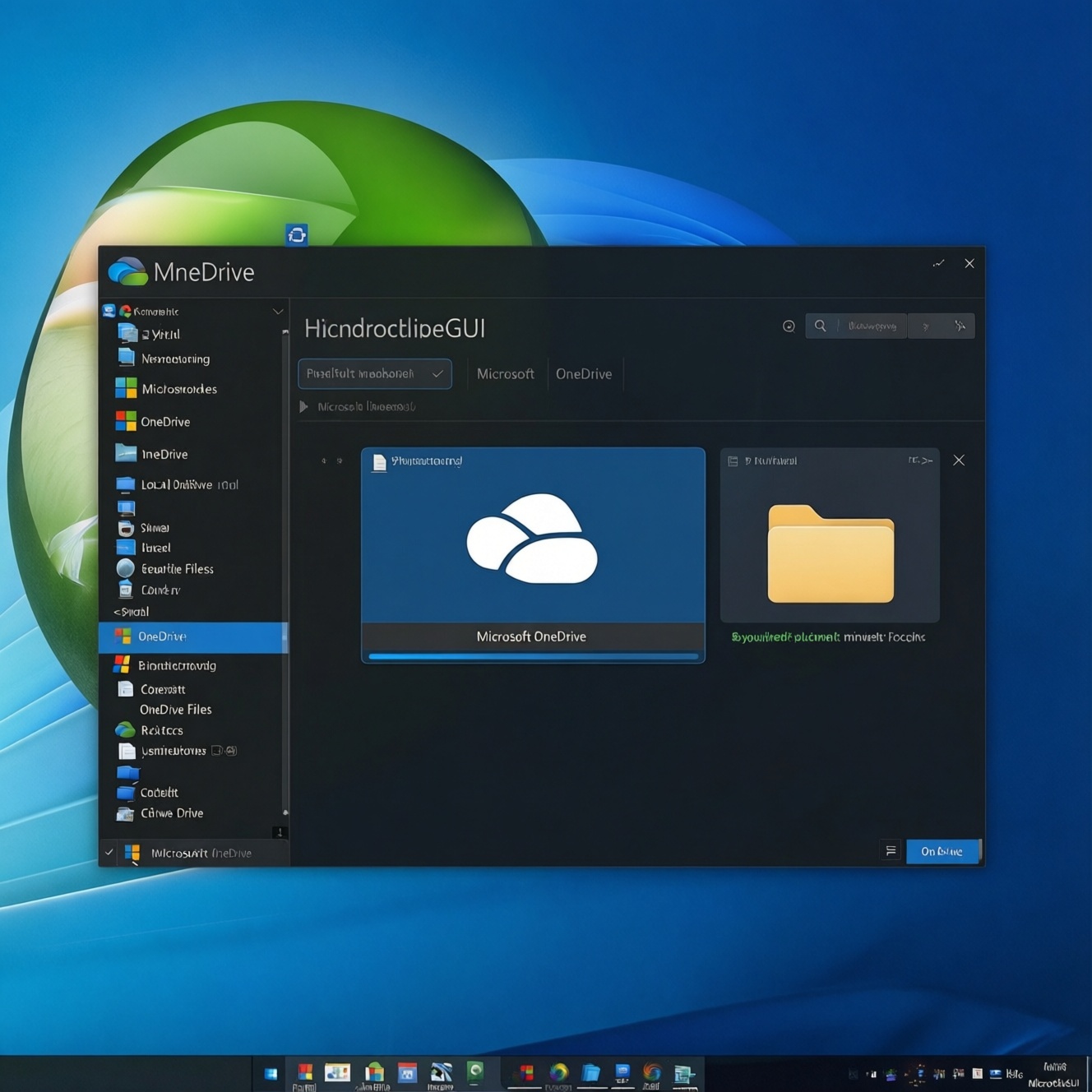Click the drive icon beside Cinwe Drive
Screen dimensions: 1092x1092
[126, 813]
